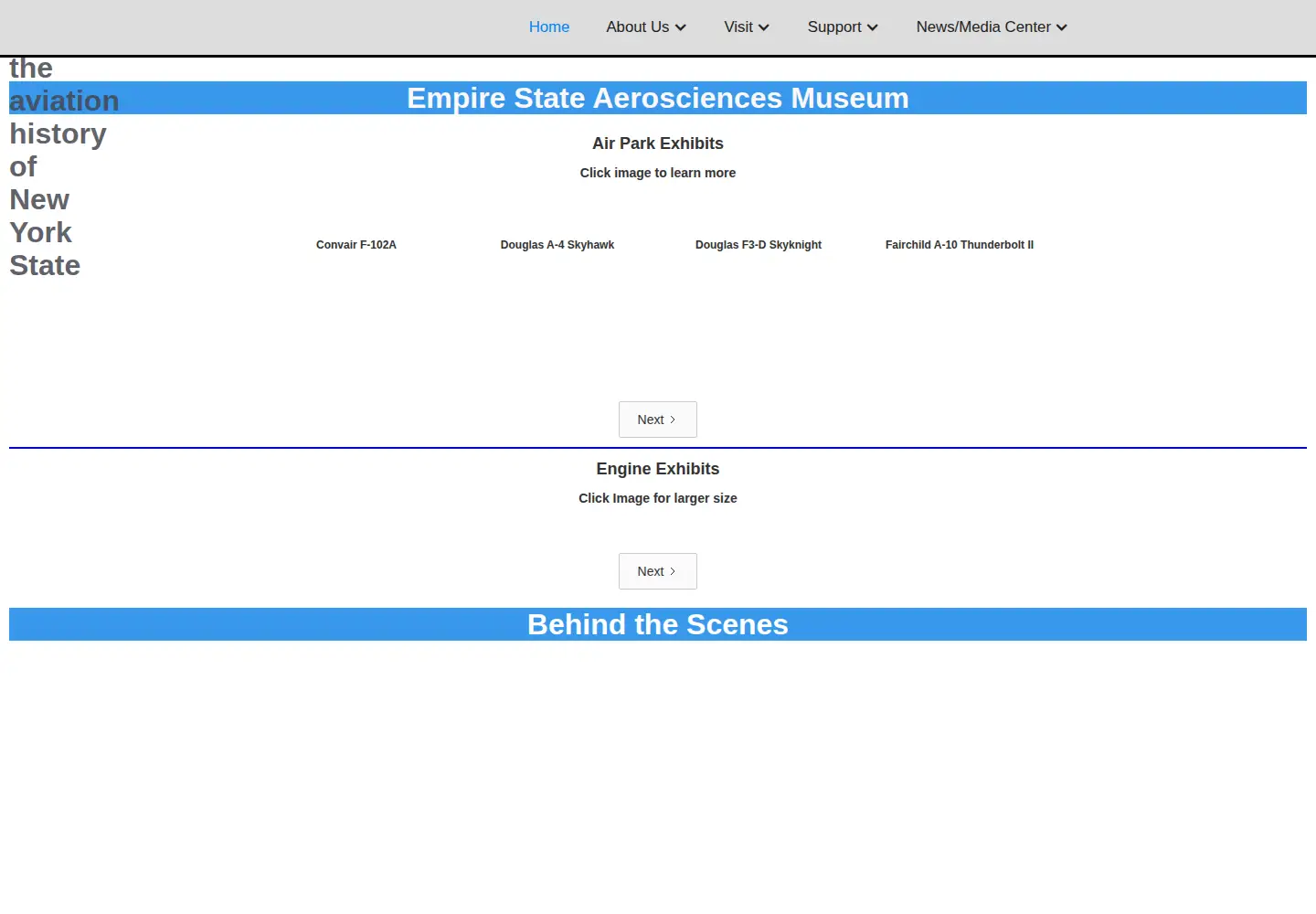Click the Behind the Scenes banner heading
This screenshot has height=914, width=1316.
tap(658, 624)
